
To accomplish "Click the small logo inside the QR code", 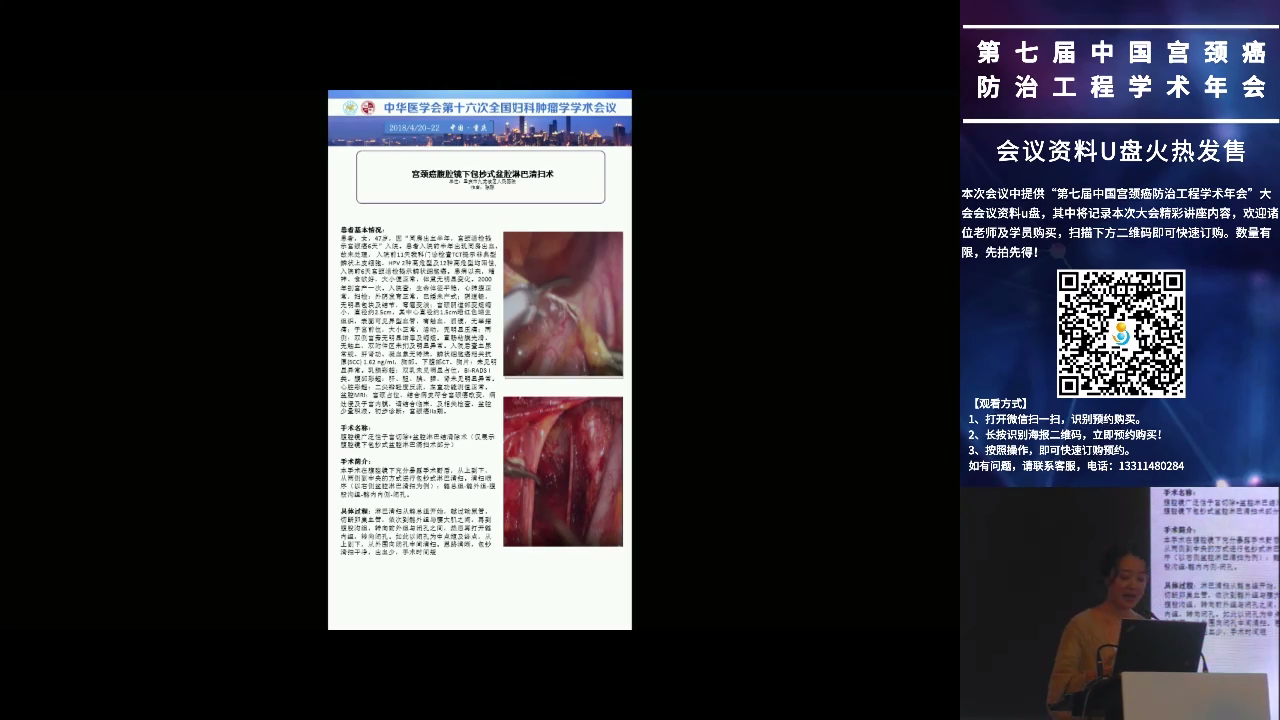I will coord(1121,334).
